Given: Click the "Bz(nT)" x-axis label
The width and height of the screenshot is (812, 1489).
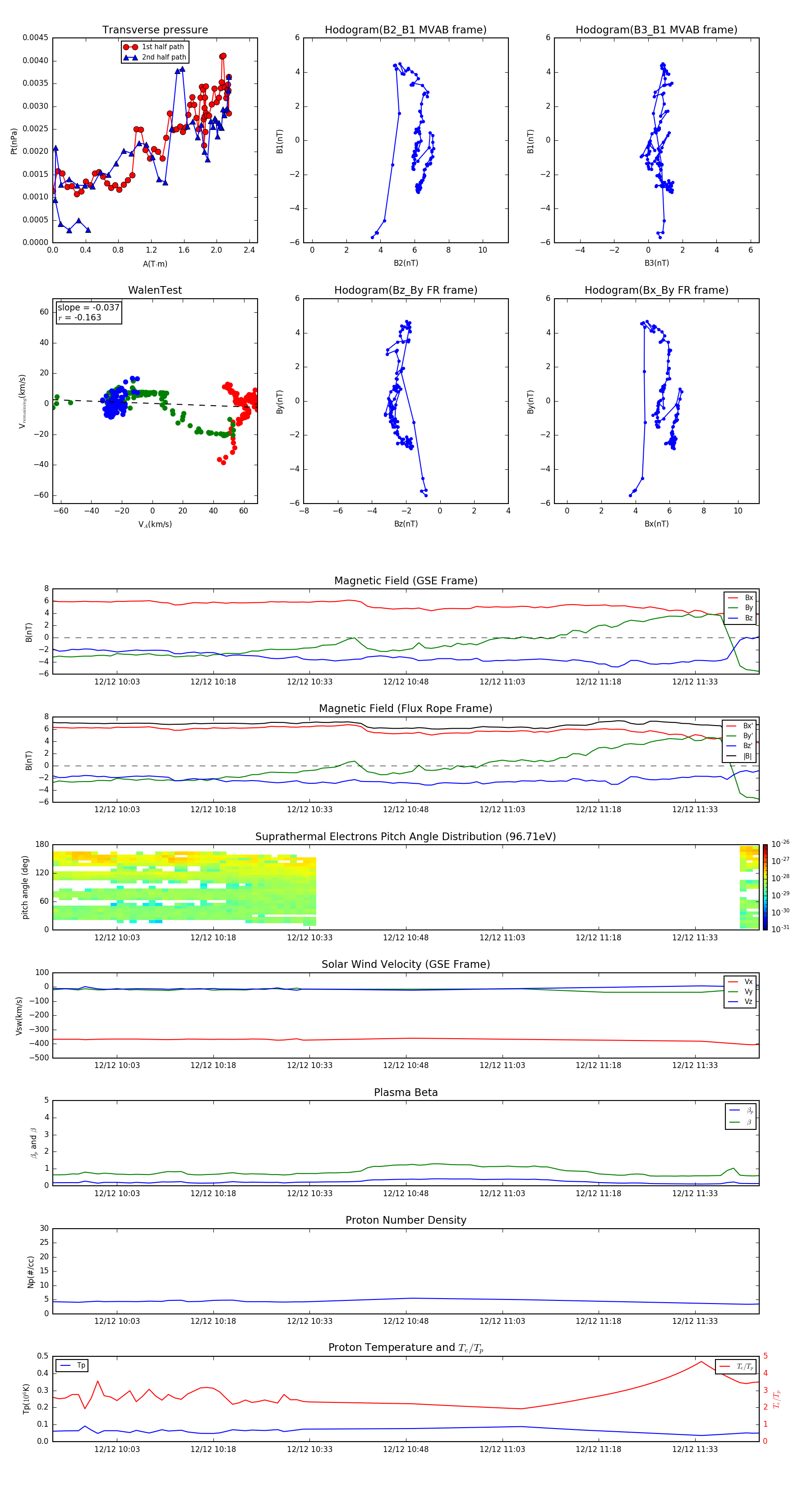Looking at the screenshot, I should [x=406, y=524].
